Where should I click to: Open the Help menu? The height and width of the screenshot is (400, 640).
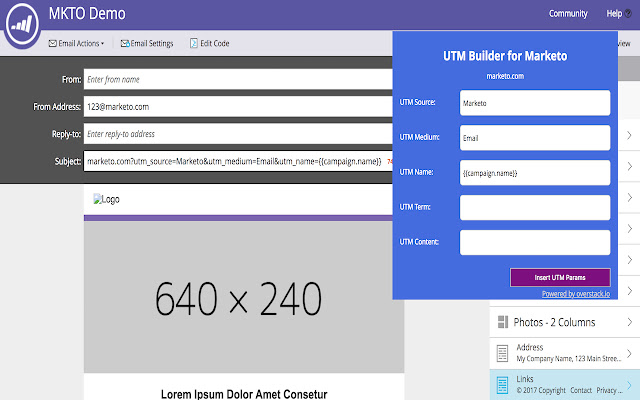[618, 13]
